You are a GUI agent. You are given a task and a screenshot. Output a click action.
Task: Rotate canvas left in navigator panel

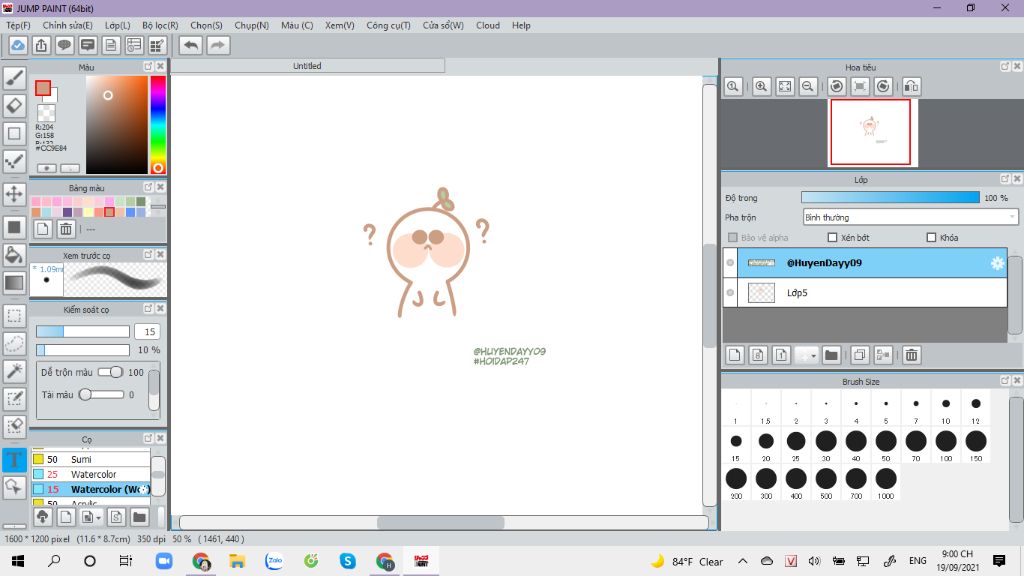pos(837,86)
